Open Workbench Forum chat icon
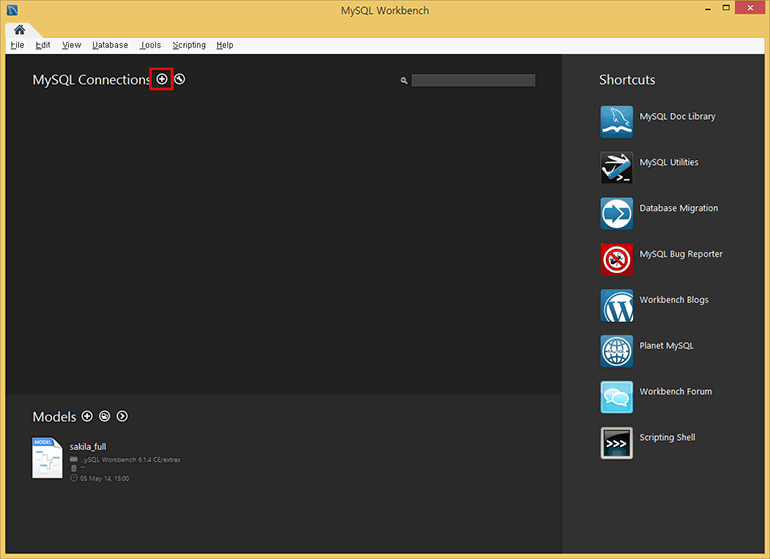This screenshot has height=559, width=770. click(616, 397)
